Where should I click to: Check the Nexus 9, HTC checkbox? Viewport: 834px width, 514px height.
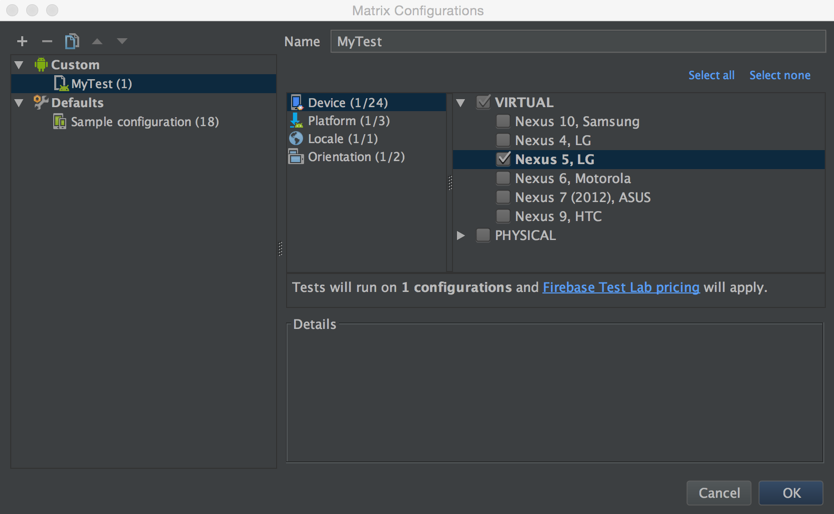503,216
